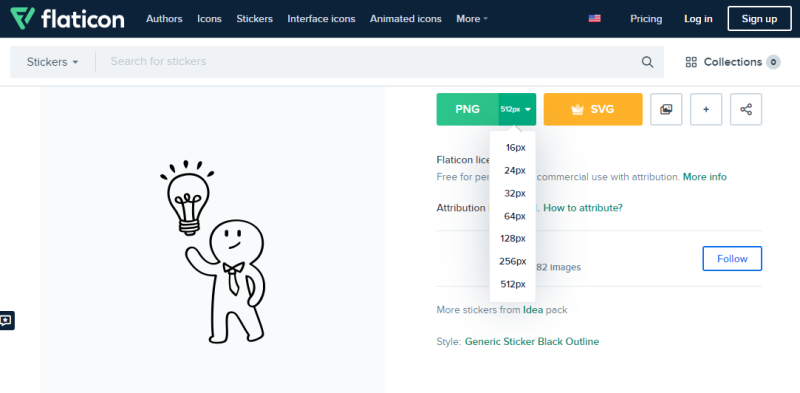Click the Follow button
This screenshot has width=800, height=393.
pyautogui.click(x=732, y=259)
